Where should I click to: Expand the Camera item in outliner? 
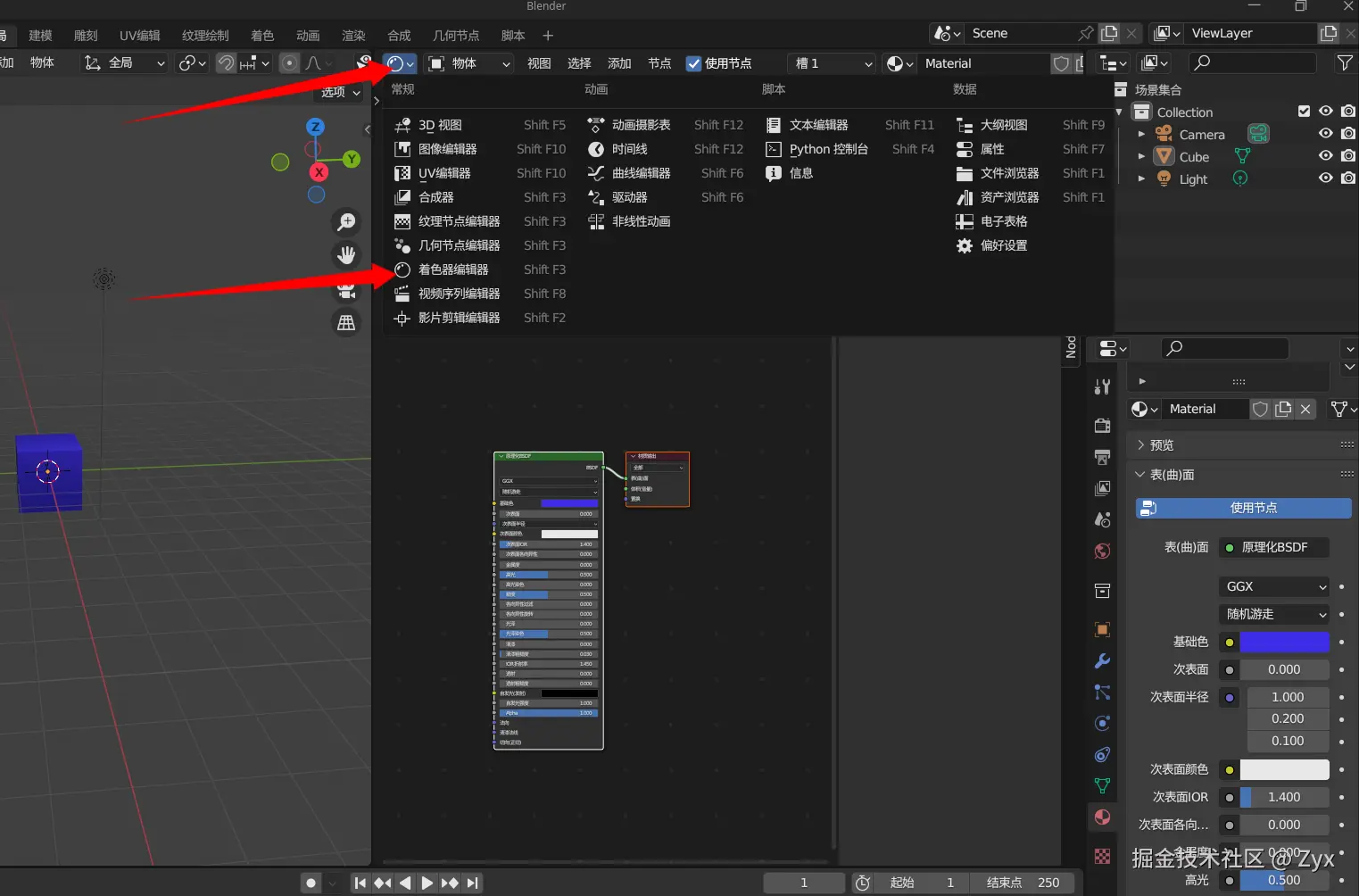pyautogui.click(x=1141, y=134)
